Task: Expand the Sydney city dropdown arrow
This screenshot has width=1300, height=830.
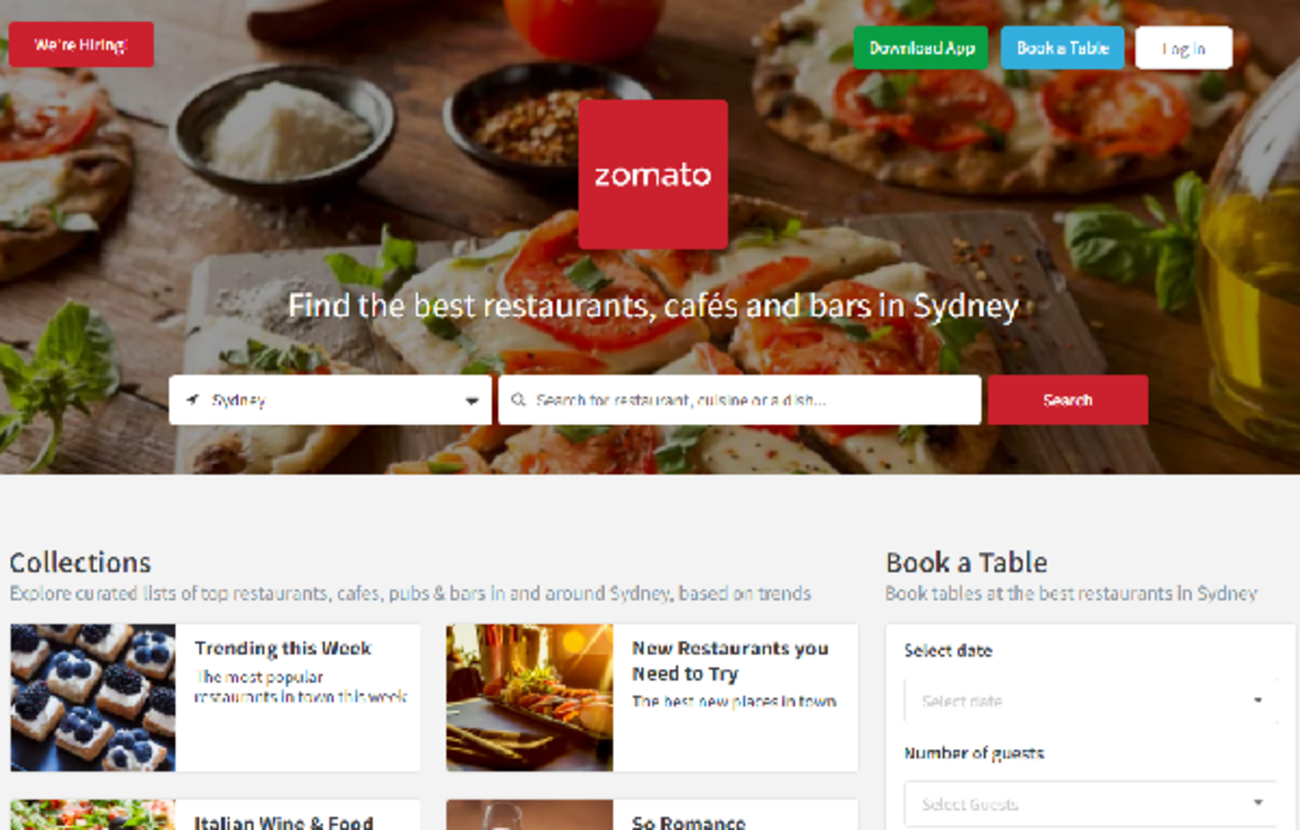Action: point(472,401)
